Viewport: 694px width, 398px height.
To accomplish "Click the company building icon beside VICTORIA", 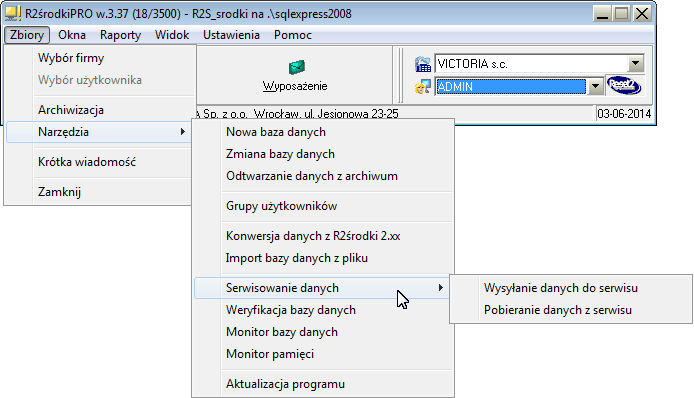I will point(423,64).
